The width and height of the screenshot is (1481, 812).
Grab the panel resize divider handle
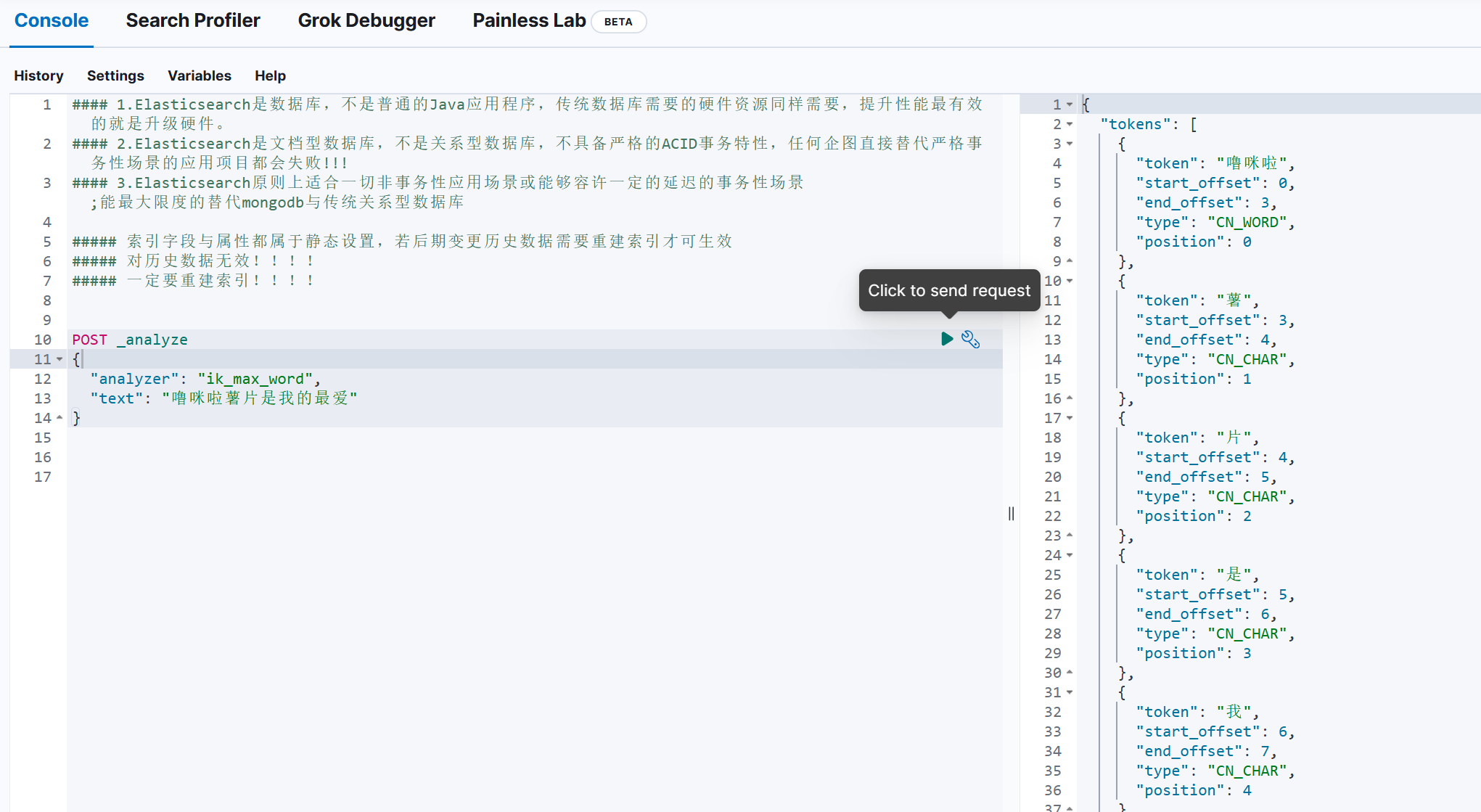click(1011, 514)
